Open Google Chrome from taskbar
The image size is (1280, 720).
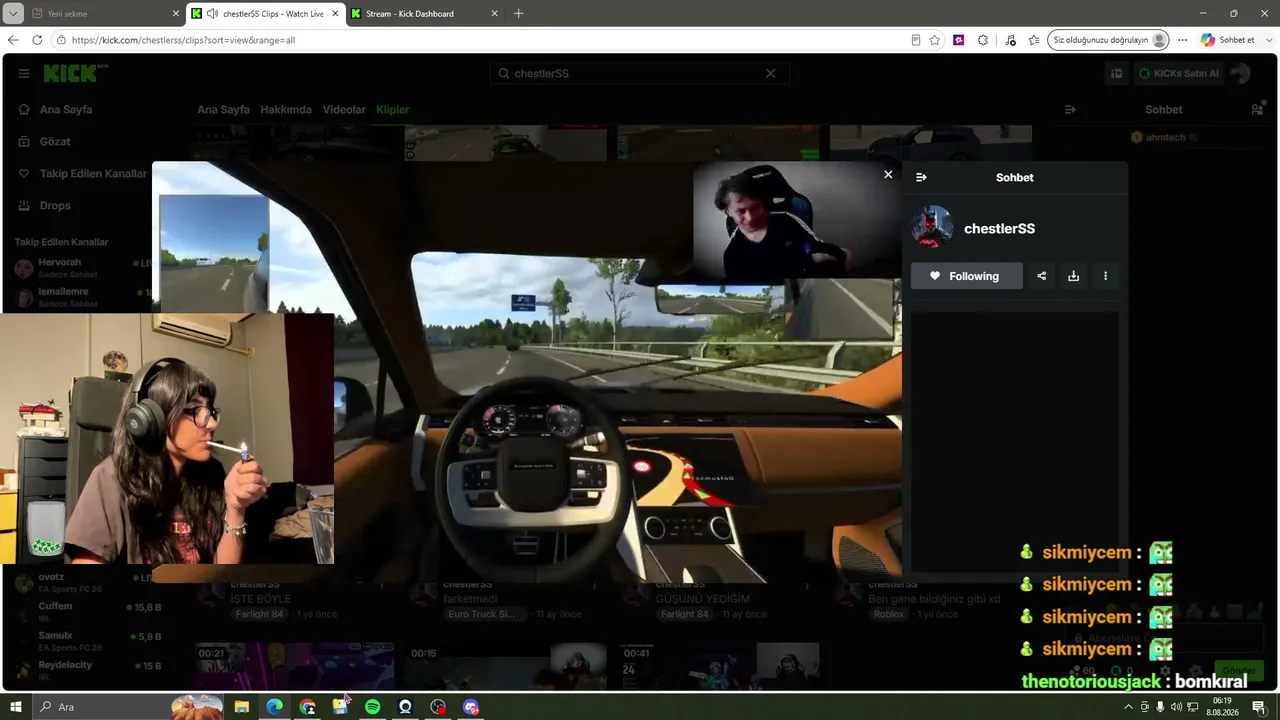coord(307,707)
